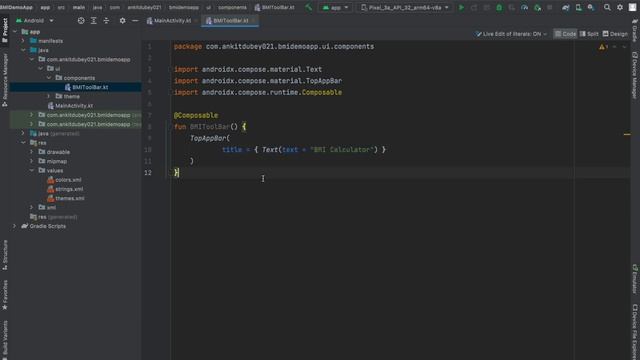Expand the mipmap folder
Viewport: 640px width, 360px height.
pos(32,161)
